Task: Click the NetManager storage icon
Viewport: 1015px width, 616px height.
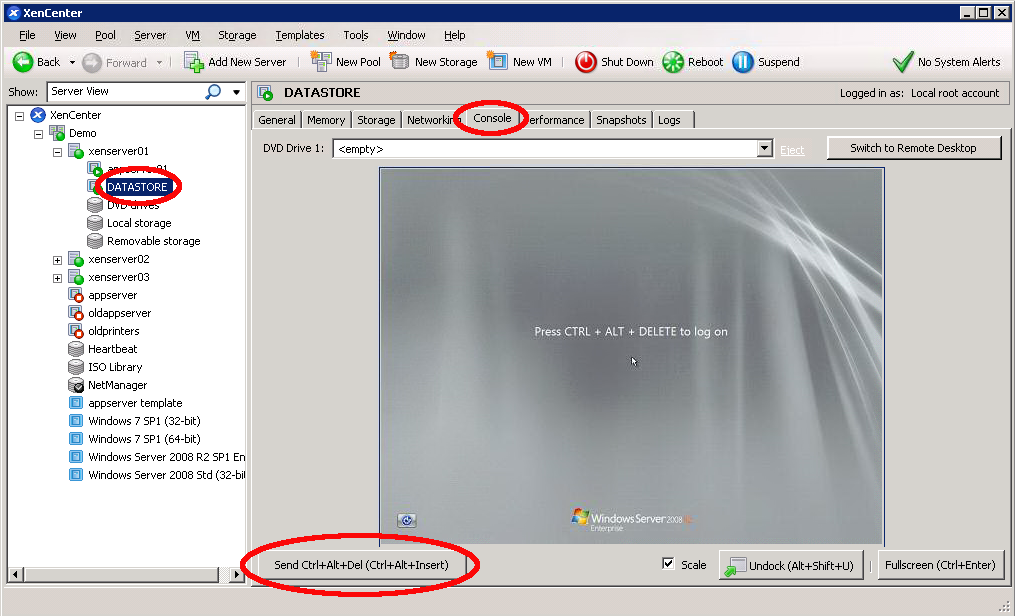Action: (x=76, y=385)
